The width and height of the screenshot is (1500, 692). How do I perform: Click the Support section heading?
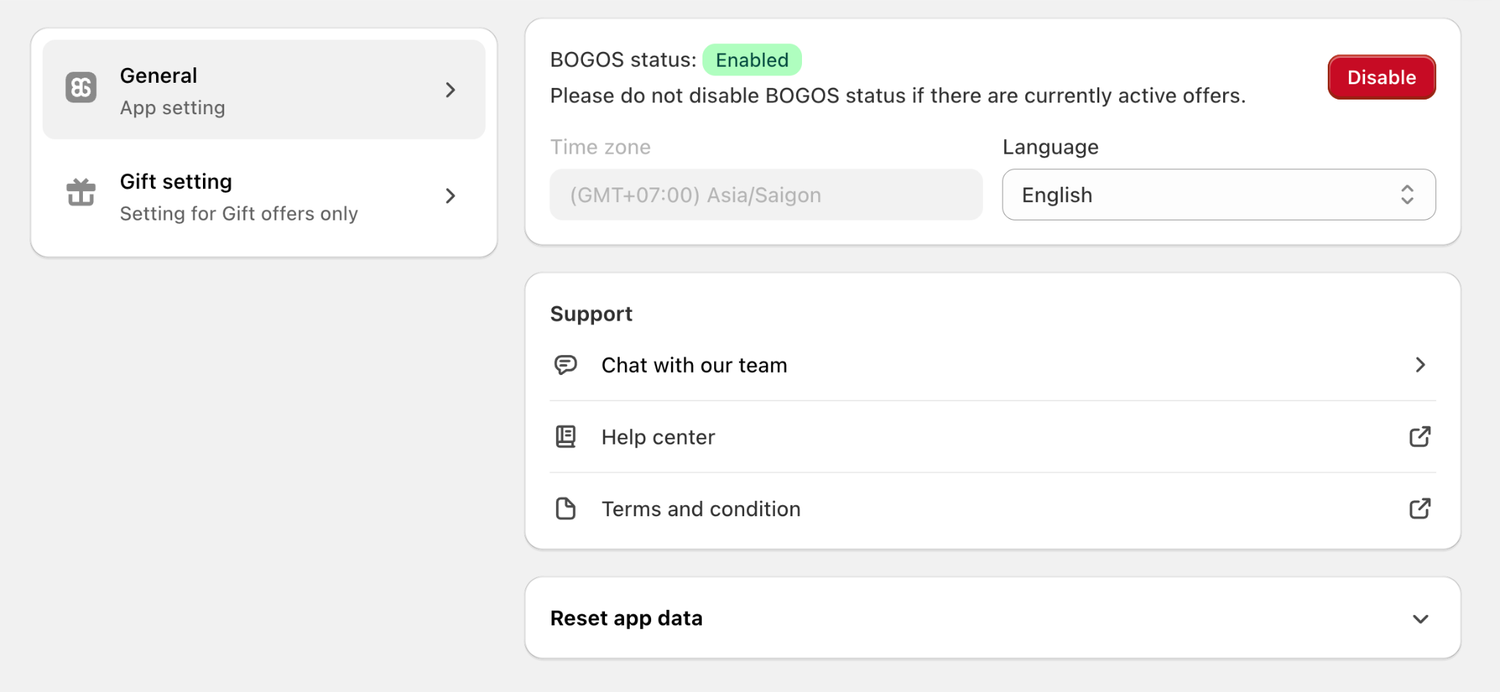(x=591, y=314)
